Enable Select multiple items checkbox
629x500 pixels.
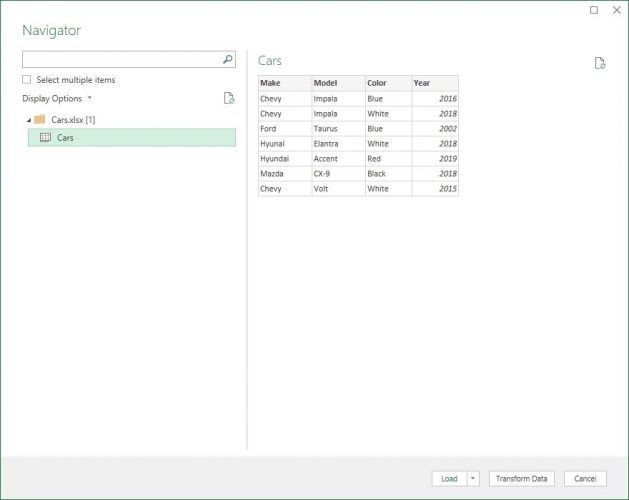(x=26, y=79)
